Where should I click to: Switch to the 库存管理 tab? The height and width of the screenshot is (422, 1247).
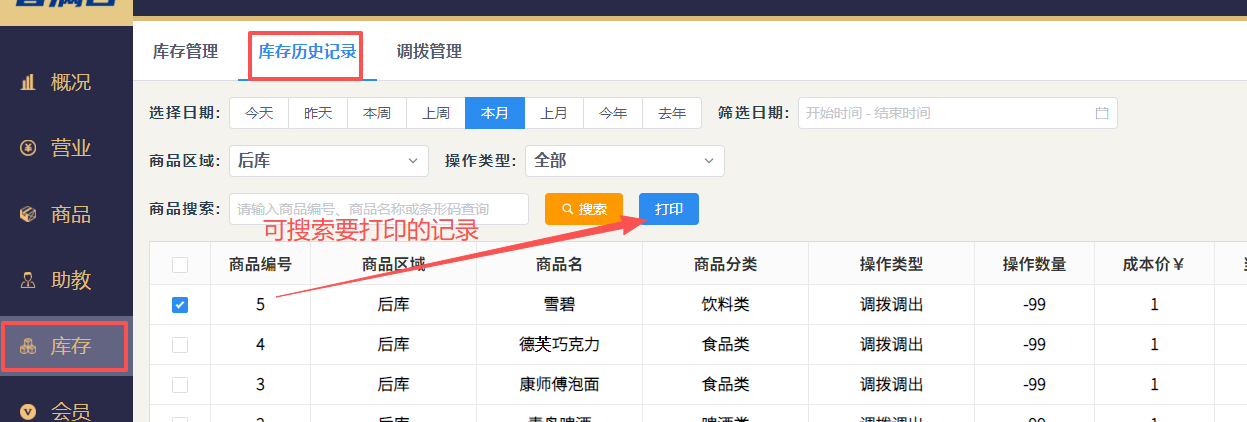pyautogui.click(x=185, y=51)
